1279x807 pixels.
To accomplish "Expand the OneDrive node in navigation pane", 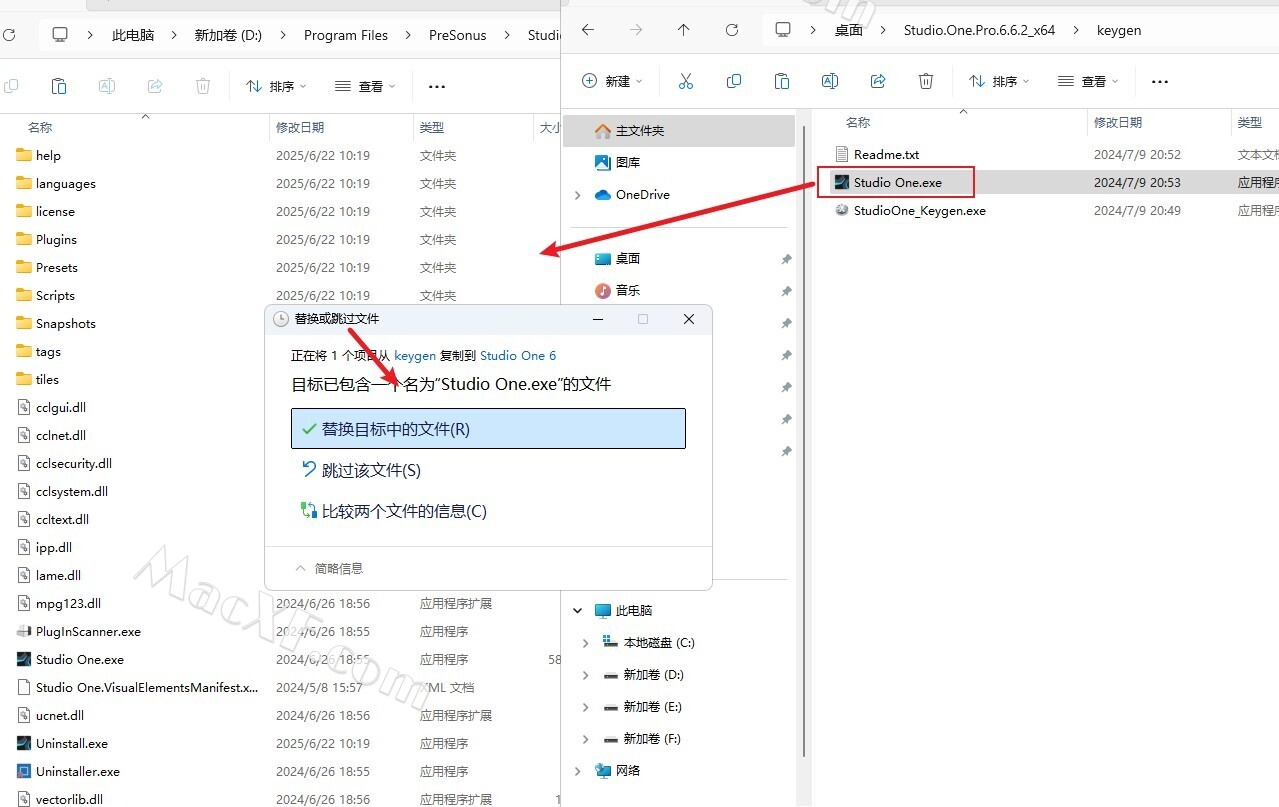I will pyautogui.click(x=578, y=195).
